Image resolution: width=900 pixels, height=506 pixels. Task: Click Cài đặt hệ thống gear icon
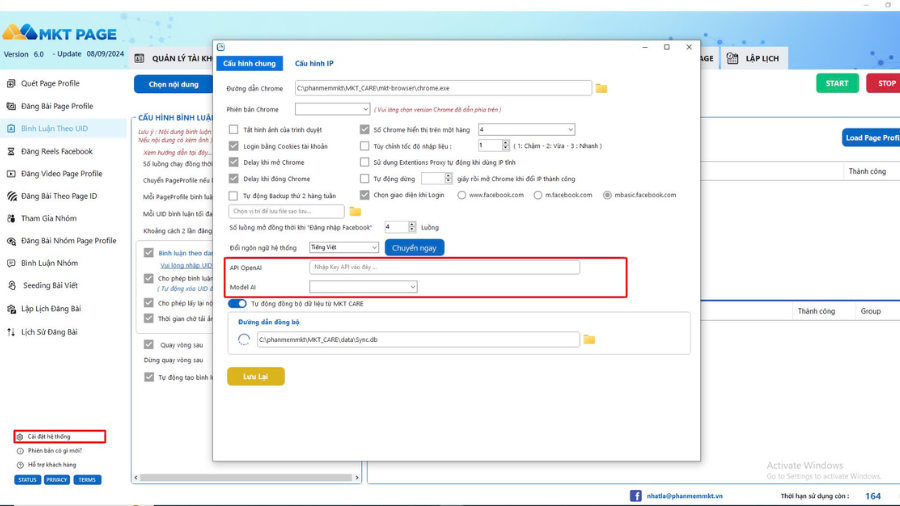20,437
